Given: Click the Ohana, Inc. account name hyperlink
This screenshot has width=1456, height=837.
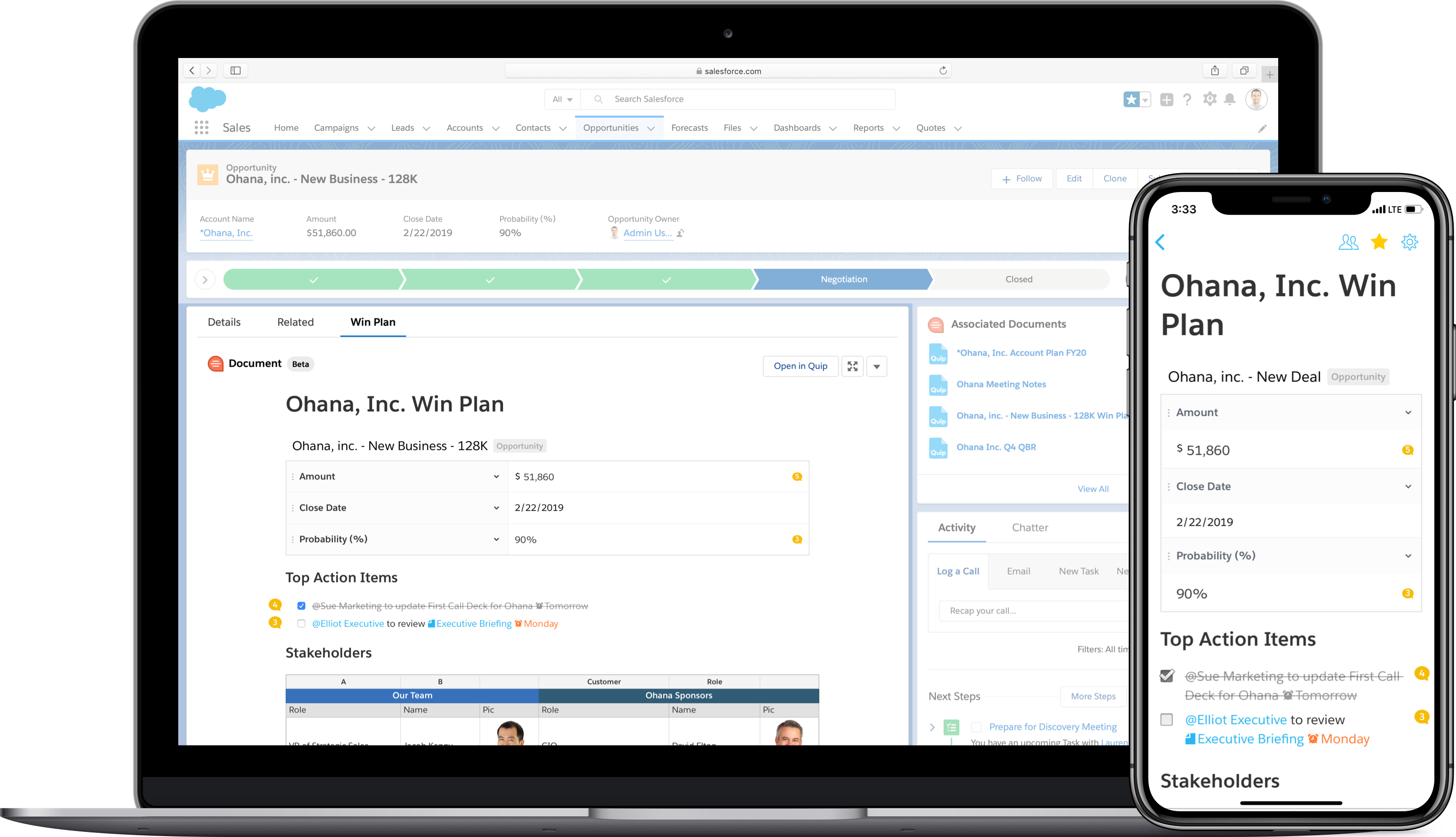Looking at the screenshot, I should (225, 232).
